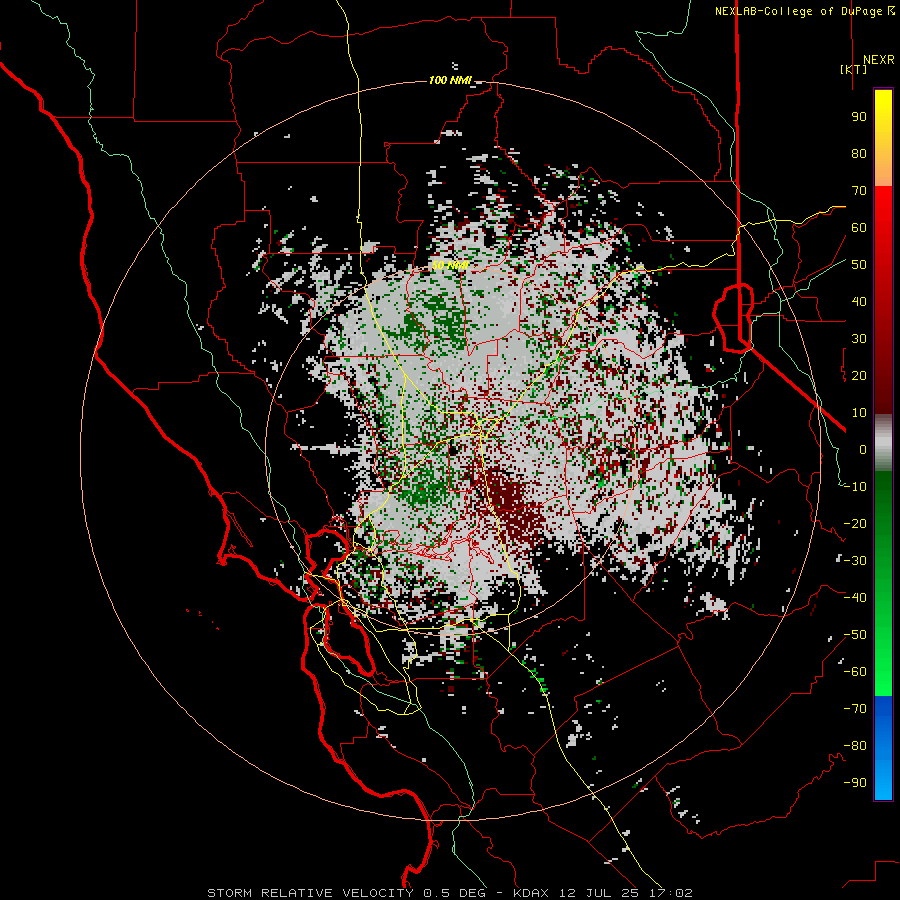Click the 70 value on the velocity scale
The height and width of the screenshot is (900, 900).
pos(859,191)
